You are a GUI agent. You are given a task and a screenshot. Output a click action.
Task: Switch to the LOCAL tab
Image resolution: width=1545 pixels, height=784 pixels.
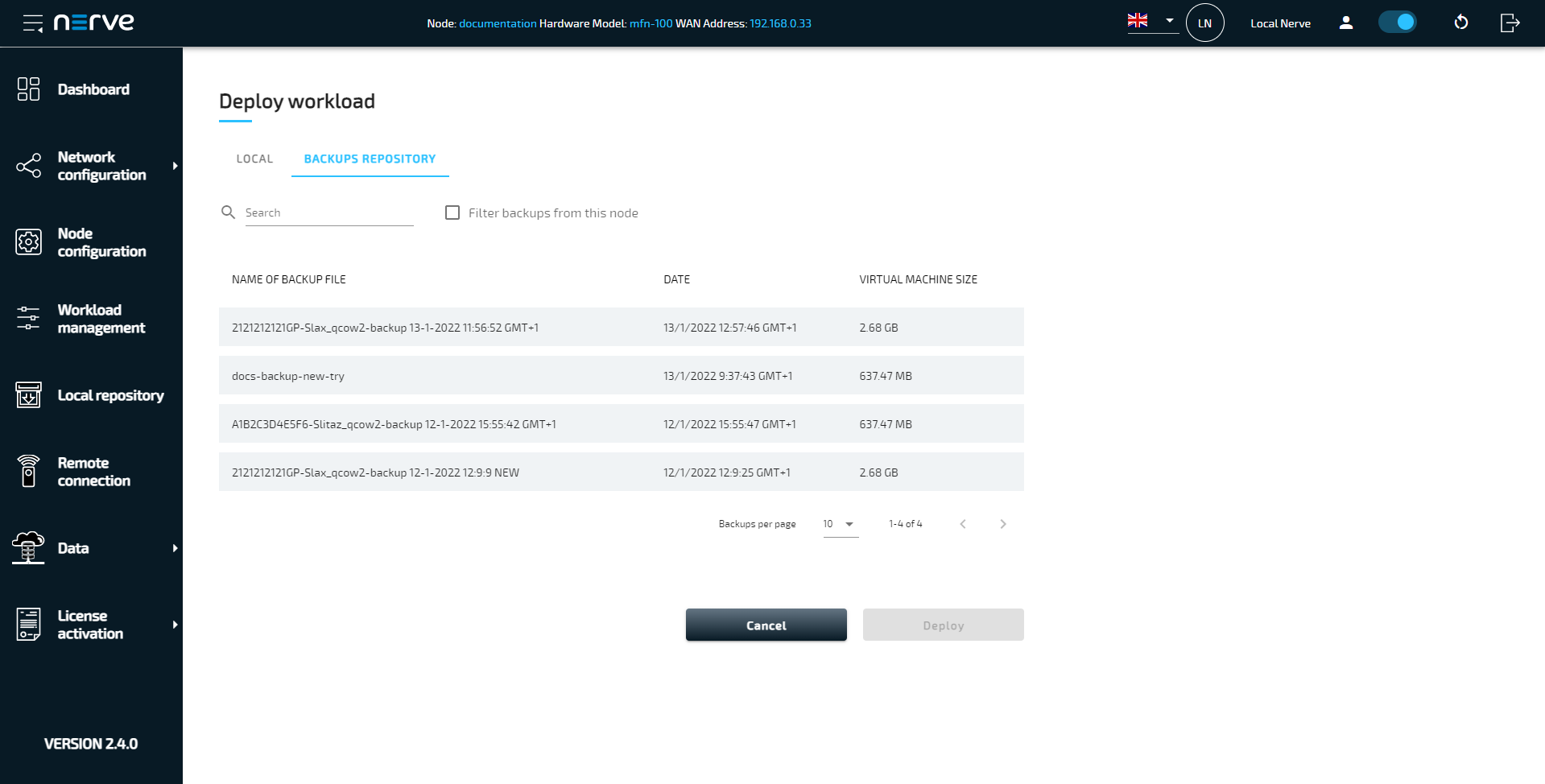click(x=254, y=159)
